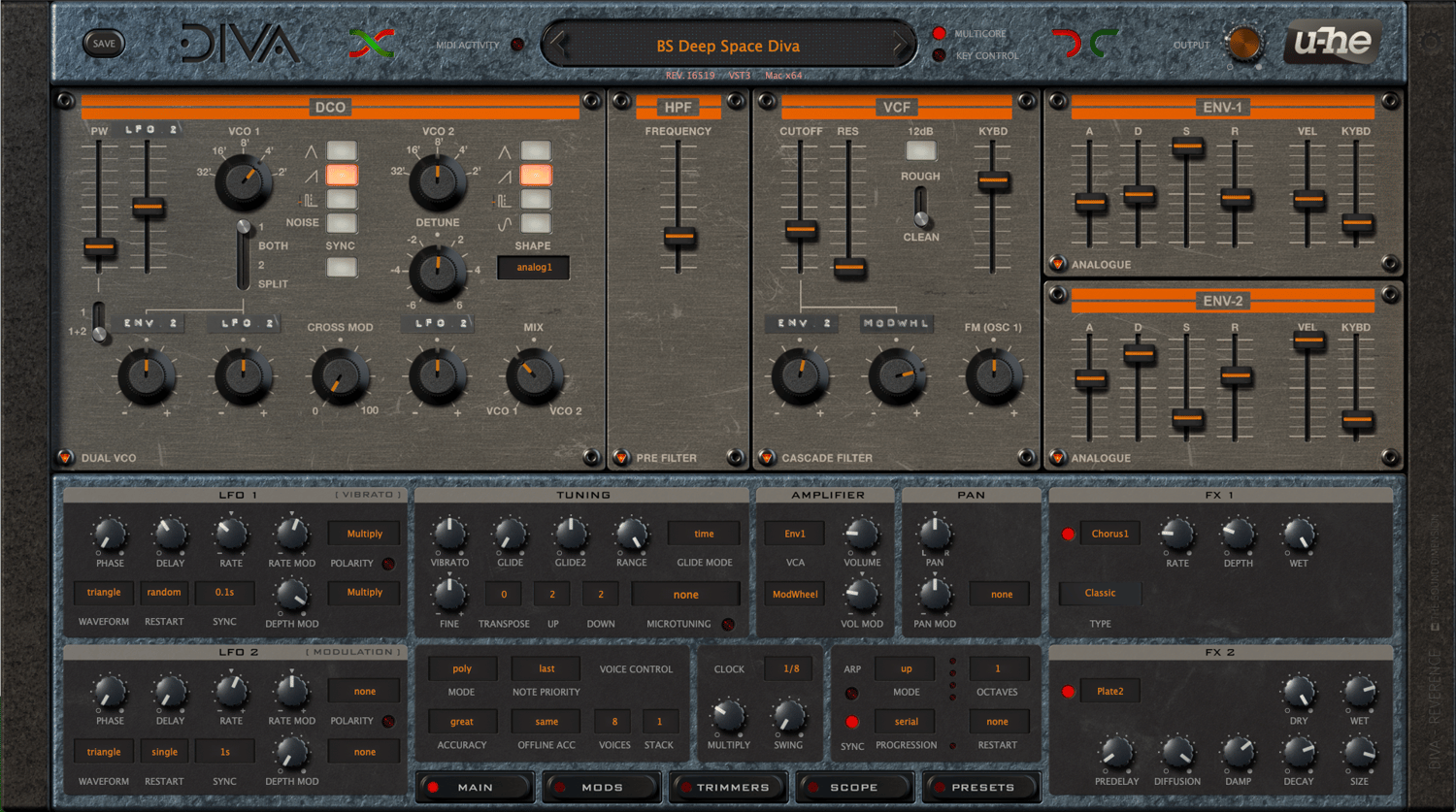Enable the VCO 2 triangle waveform button

[x=536, y=150]
